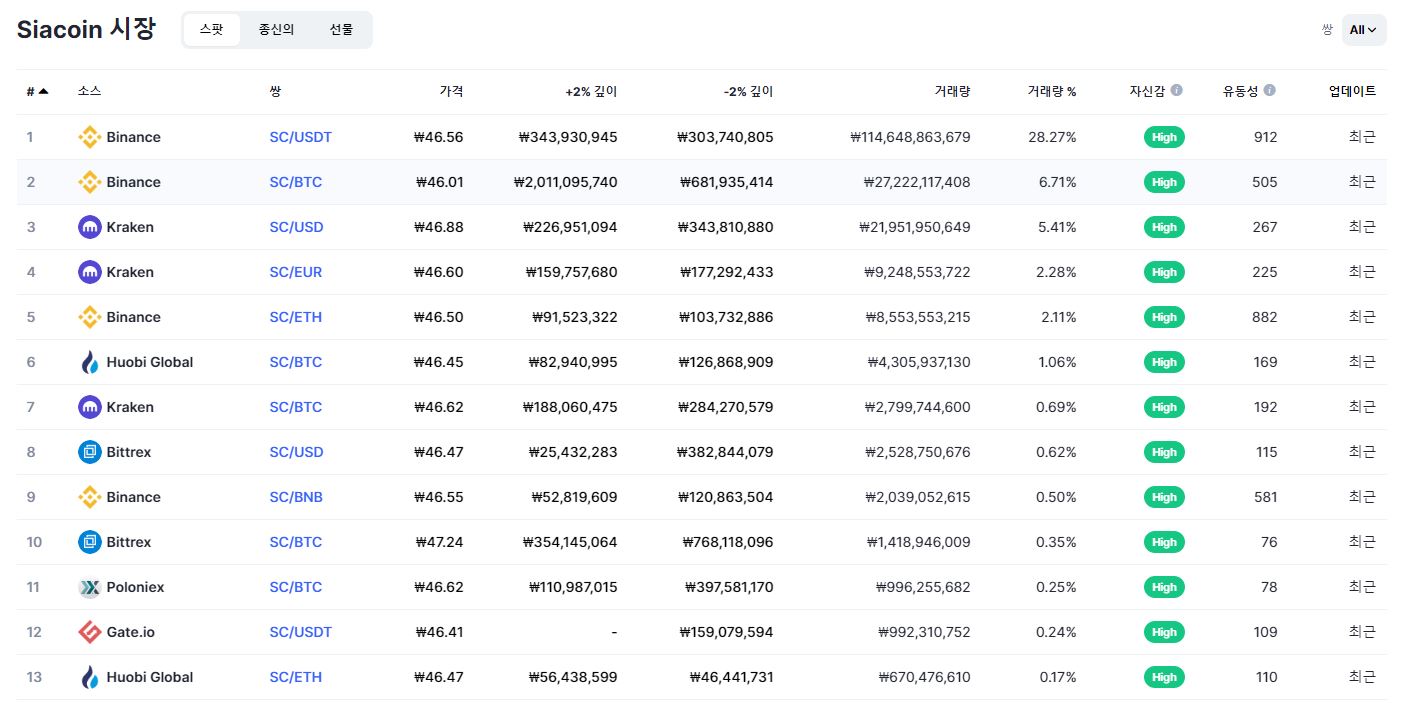Open the SC/BTC pair on Bittrex row 10

click(x=296, y=542)
